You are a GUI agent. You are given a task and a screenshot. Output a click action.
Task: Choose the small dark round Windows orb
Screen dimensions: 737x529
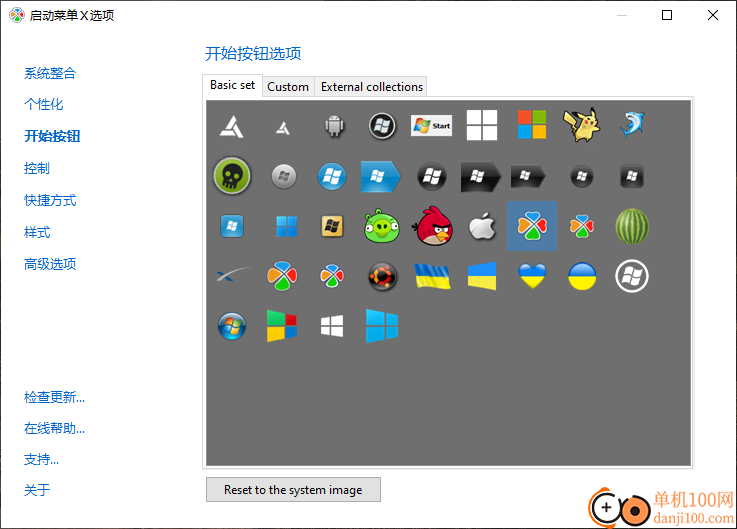[582, 176]
